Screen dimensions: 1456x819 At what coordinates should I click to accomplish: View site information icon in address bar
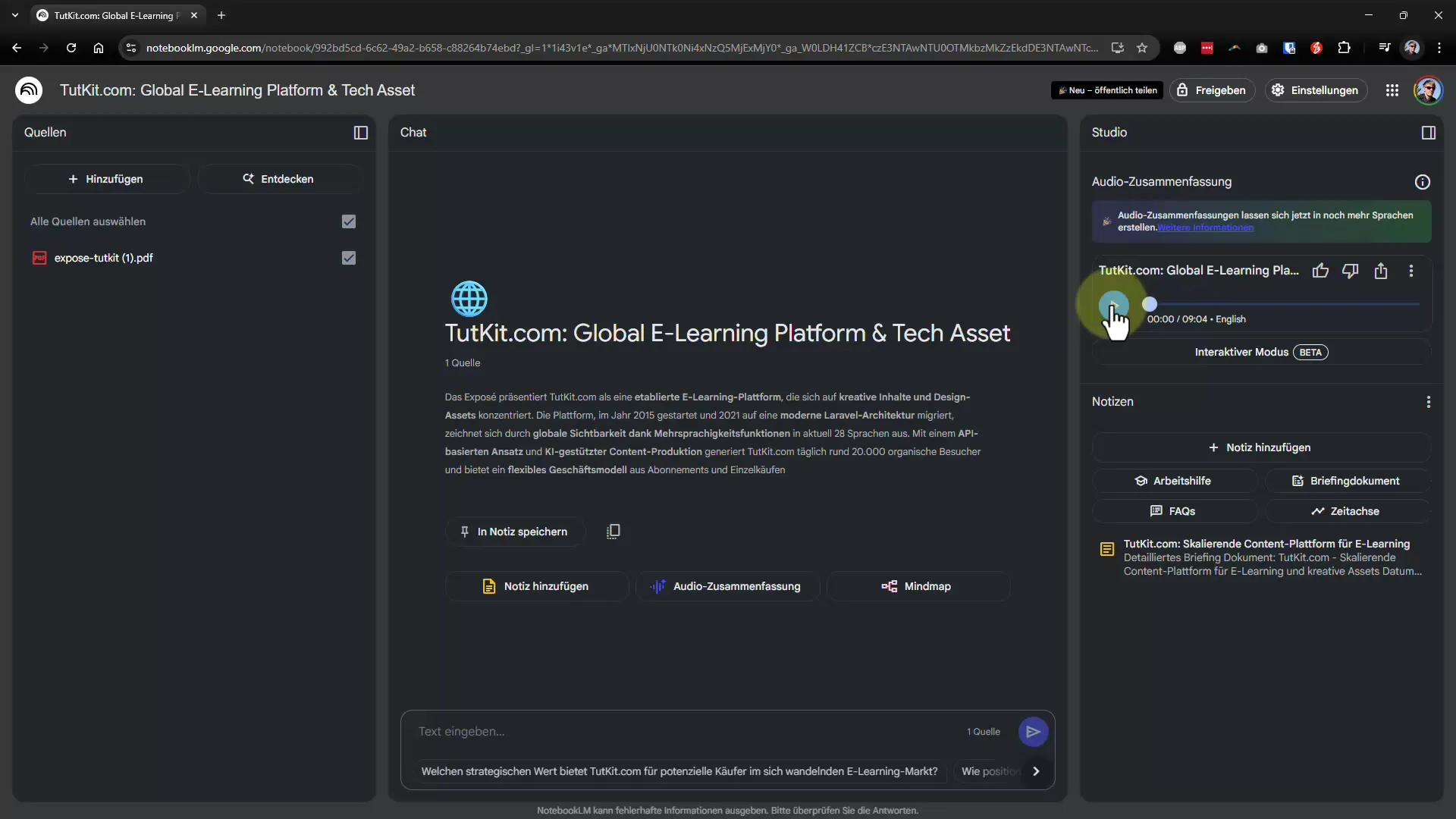[x=131, y=48]
